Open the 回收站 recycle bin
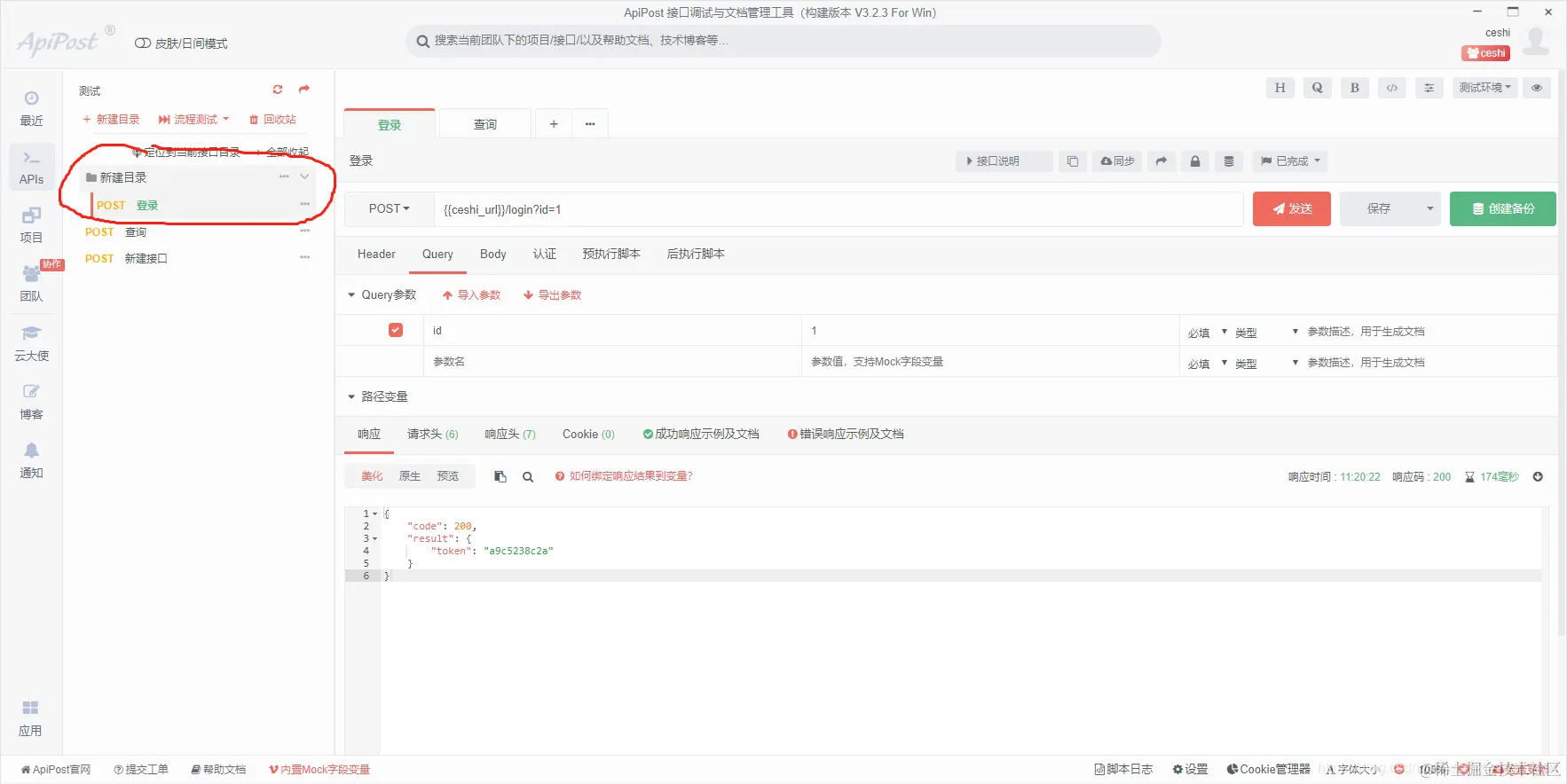This screenshot has width=1567, height=784. coord(273,119)
